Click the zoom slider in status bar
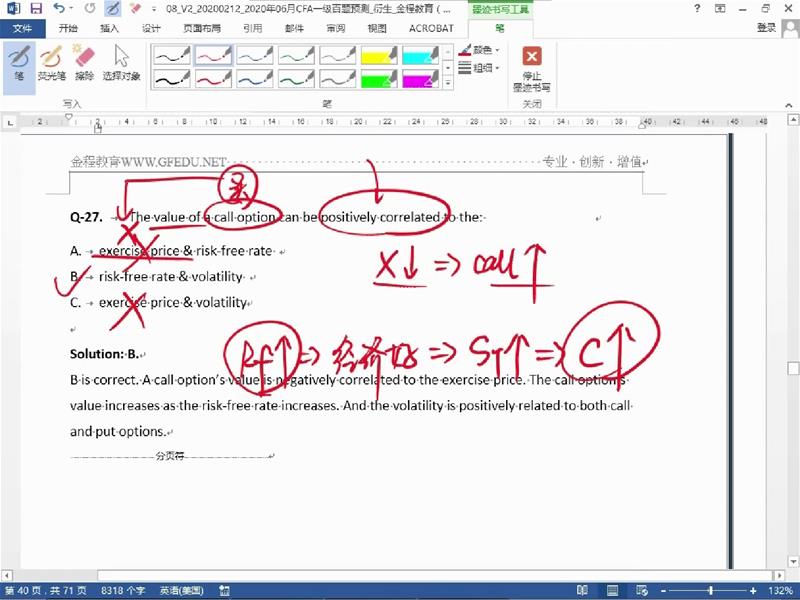 (710, 591)
